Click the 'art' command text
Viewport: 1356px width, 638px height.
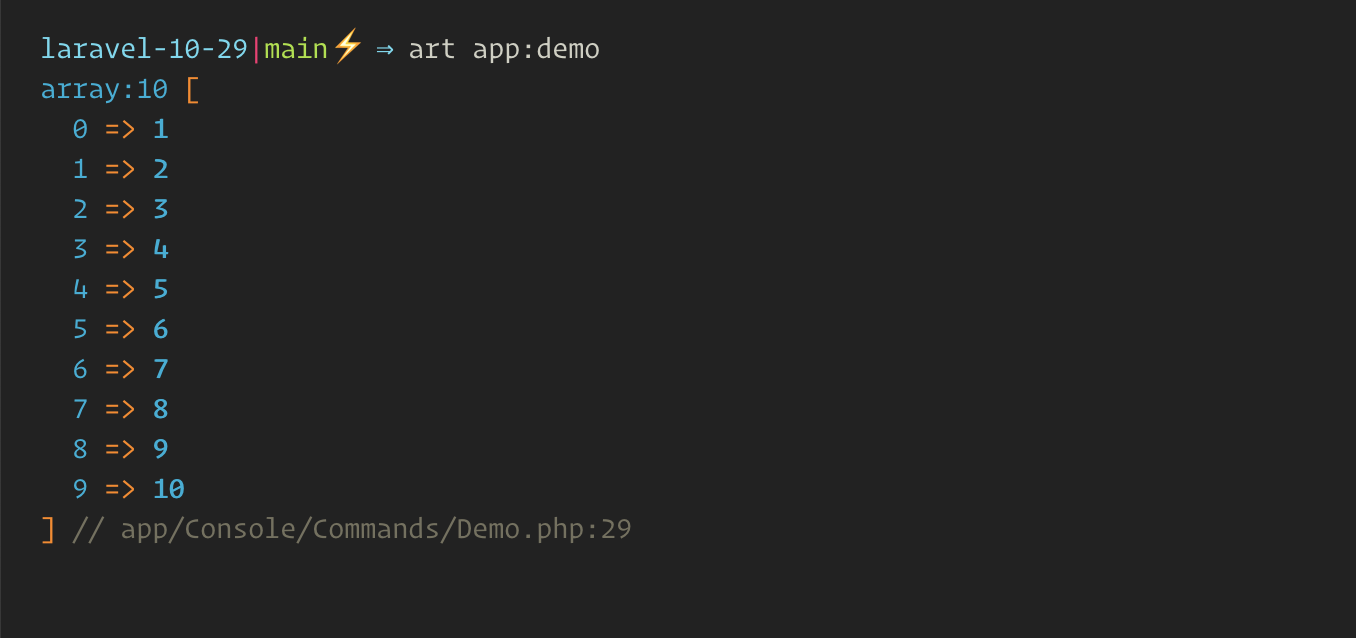[432, 49]
